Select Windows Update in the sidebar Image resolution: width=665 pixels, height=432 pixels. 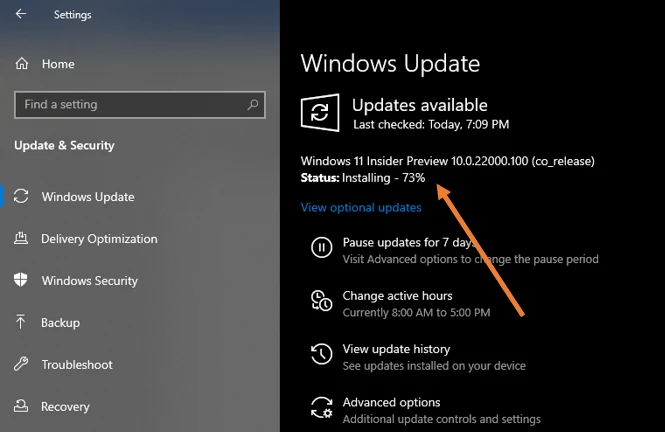[88, 197]
